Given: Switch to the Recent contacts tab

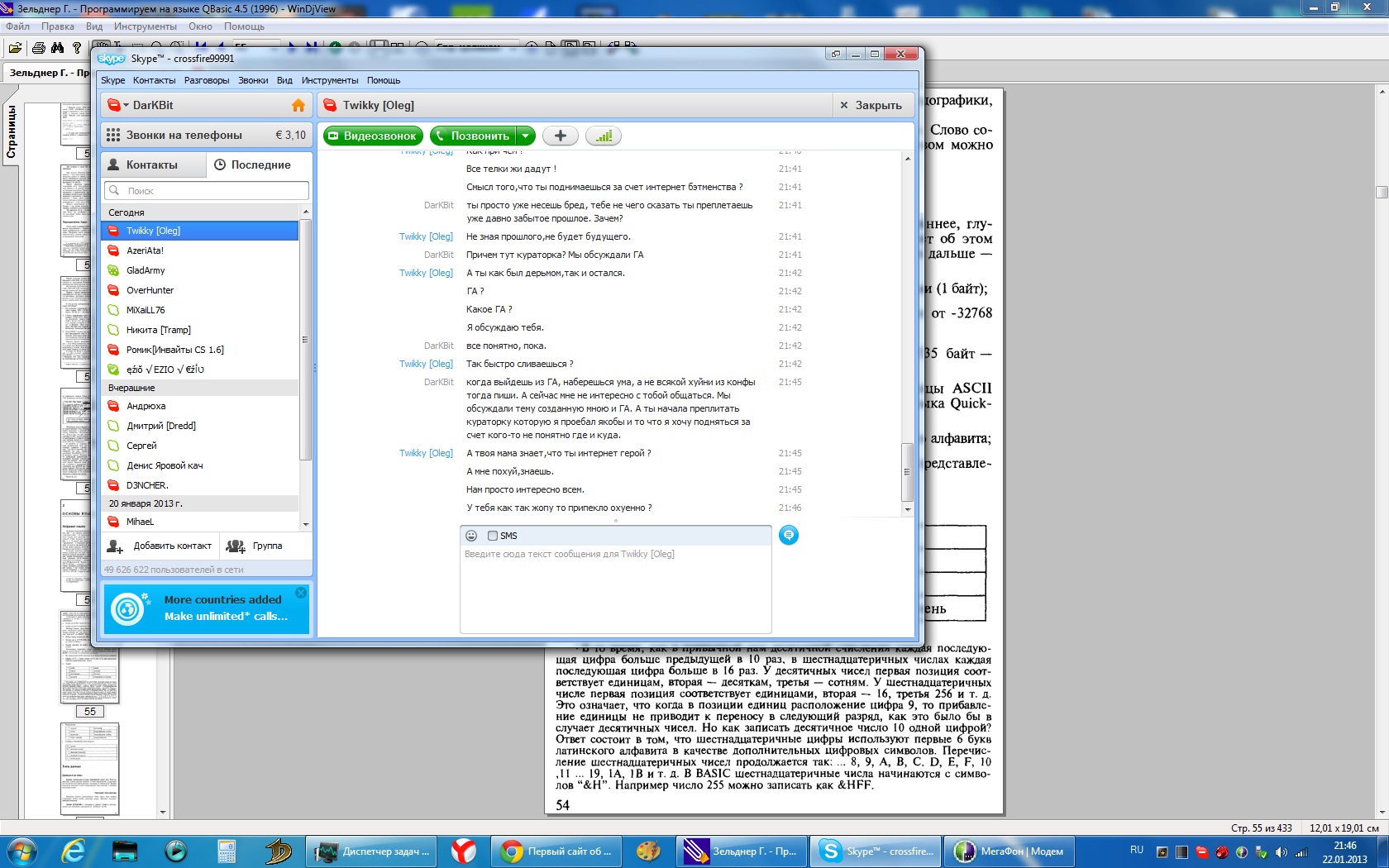Looking at the screenshot, I should [253, 165].
